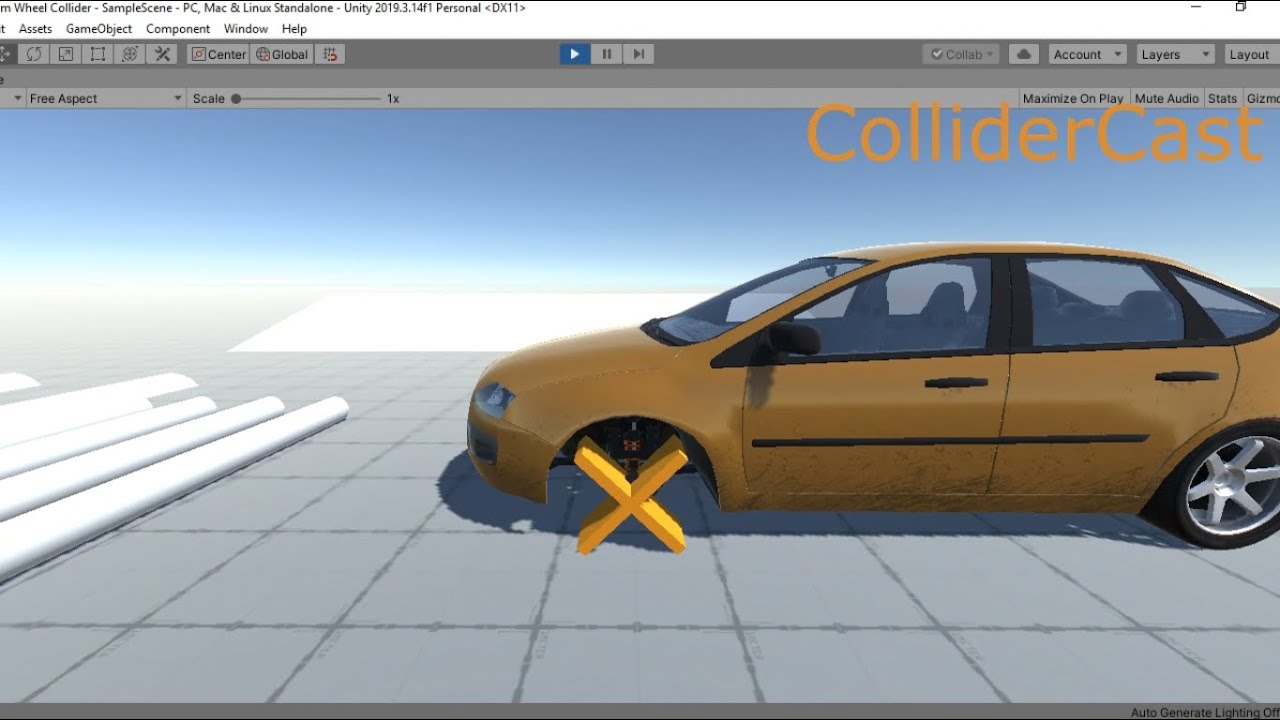Select the Scale tool
1280x720 pixels.
click(66, 54)
